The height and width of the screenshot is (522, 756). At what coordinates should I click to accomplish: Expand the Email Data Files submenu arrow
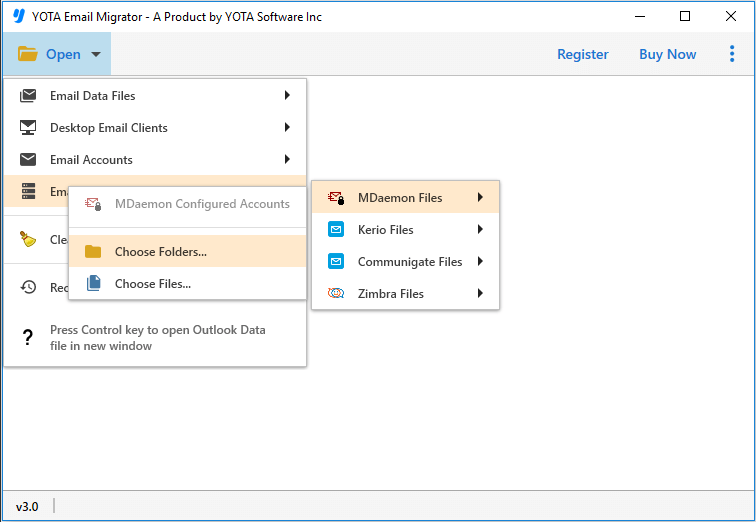[287, 95]
